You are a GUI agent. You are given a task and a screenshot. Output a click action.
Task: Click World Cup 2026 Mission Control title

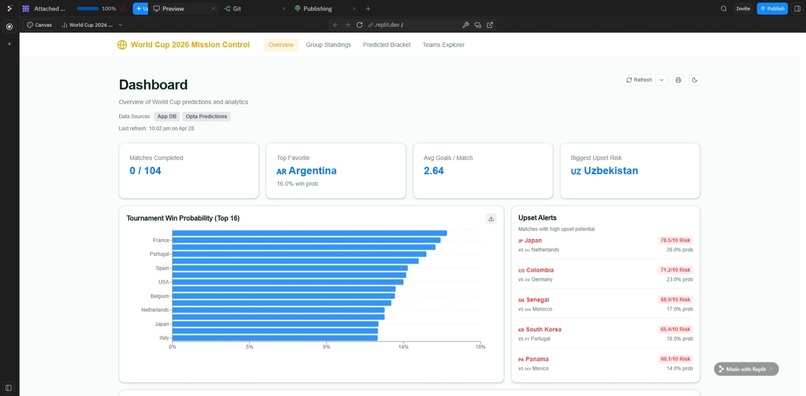point(190,45)
